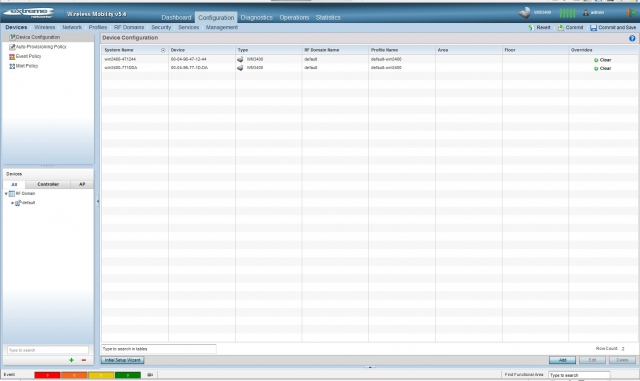This screenshot has width=640, height=381.
Task: Clear overrides for wm3400-771DDA
Action: coord(602,69)
